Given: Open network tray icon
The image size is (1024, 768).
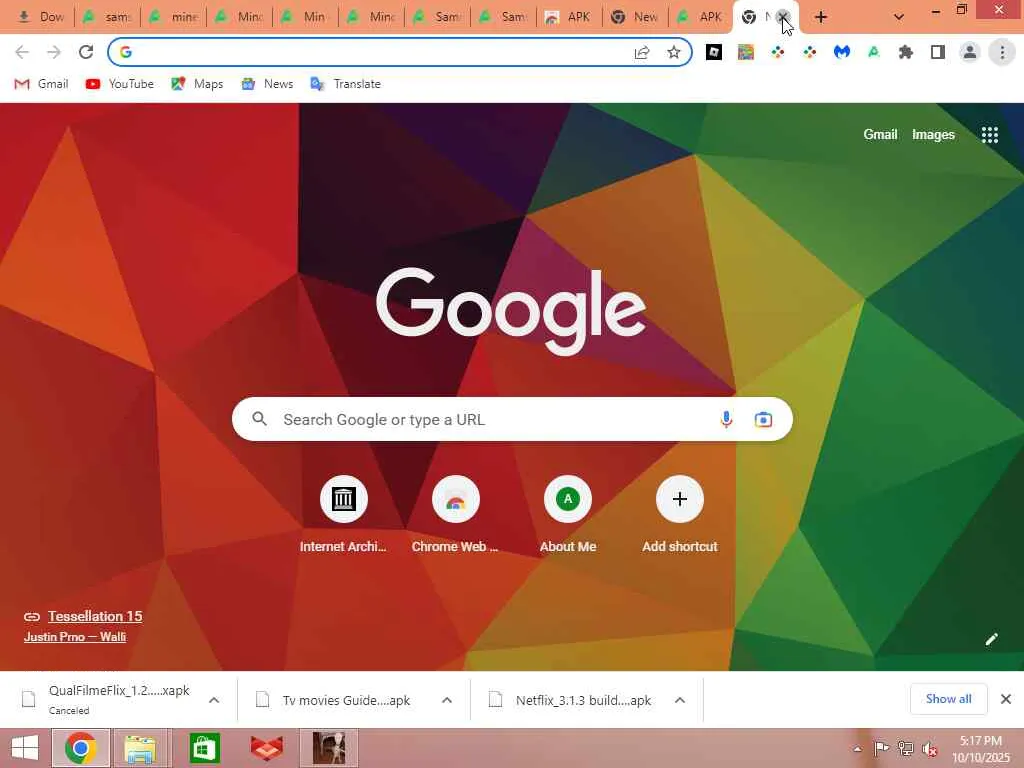Looking at the screenshot, I should point(905,749).
